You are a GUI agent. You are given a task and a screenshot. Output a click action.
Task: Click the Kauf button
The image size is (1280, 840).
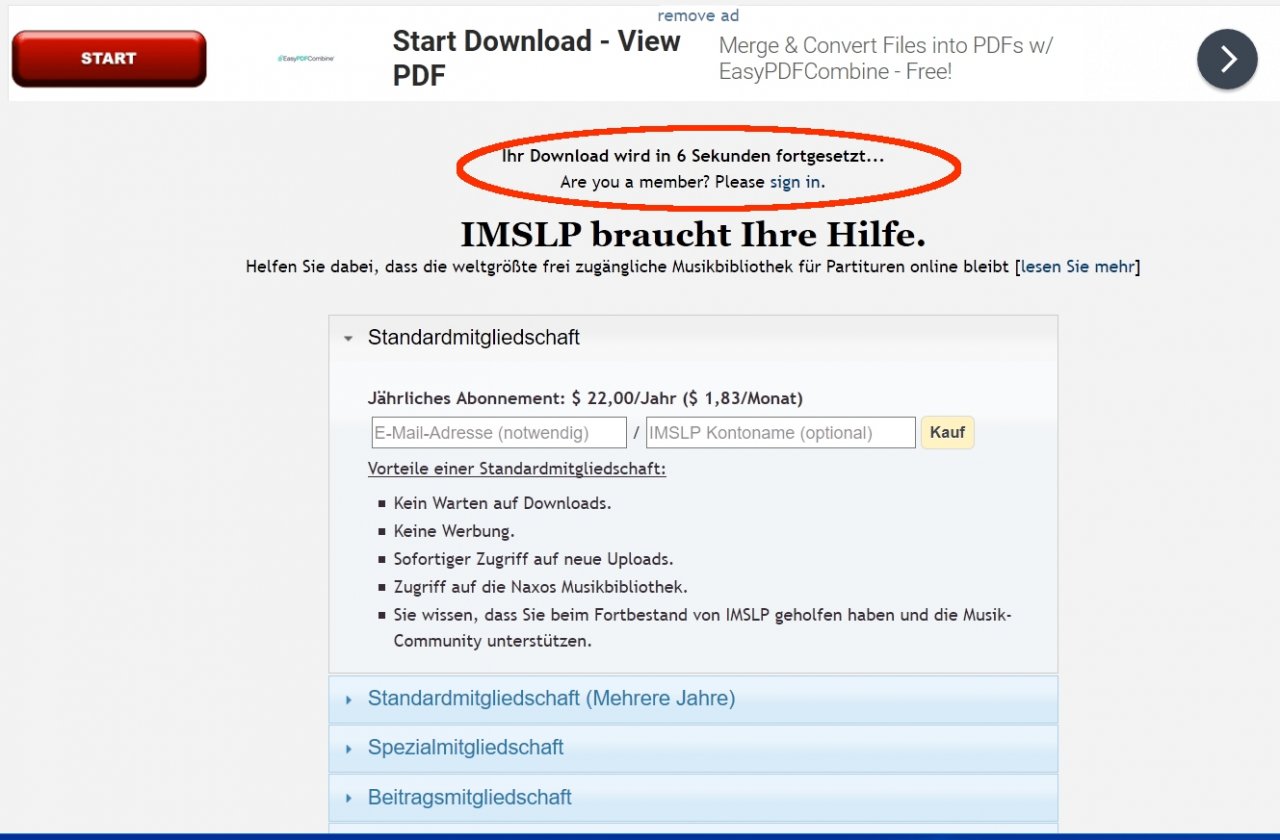click(x=947, y=432)
